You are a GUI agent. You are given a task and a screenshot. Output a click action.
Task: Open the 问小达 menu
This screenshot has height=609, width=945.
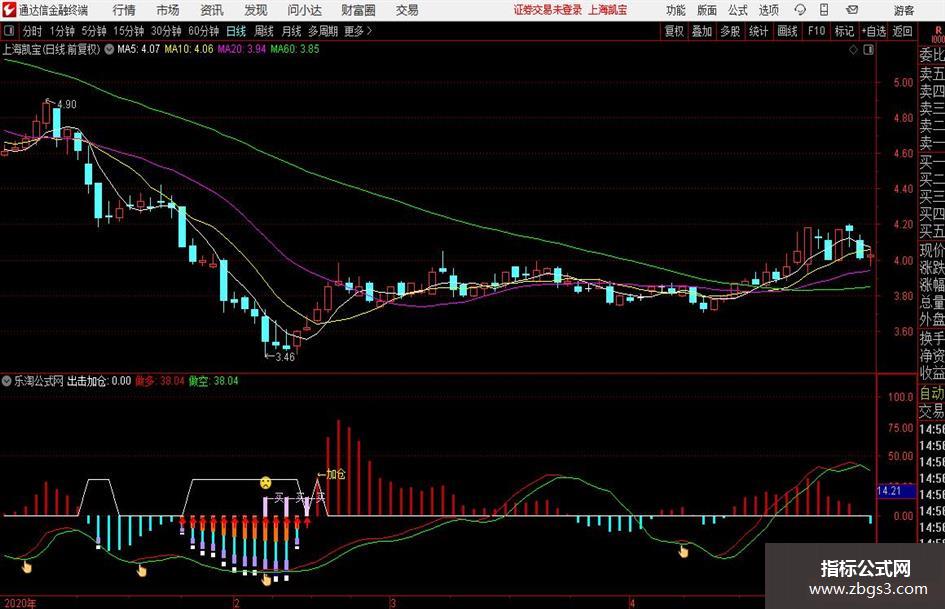click(304, 10)
